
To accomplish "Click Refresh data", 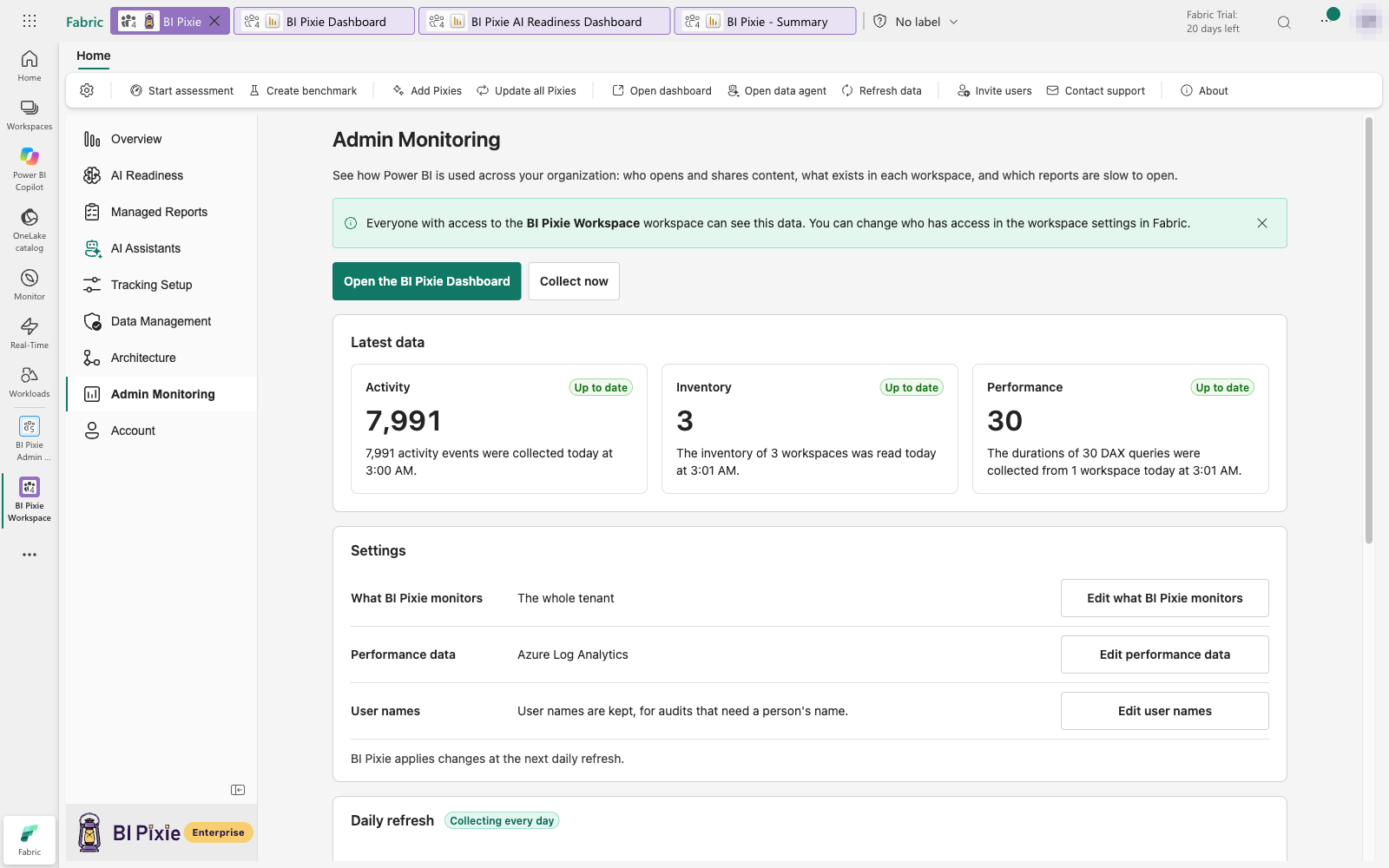I will click(x=881, y=90).
